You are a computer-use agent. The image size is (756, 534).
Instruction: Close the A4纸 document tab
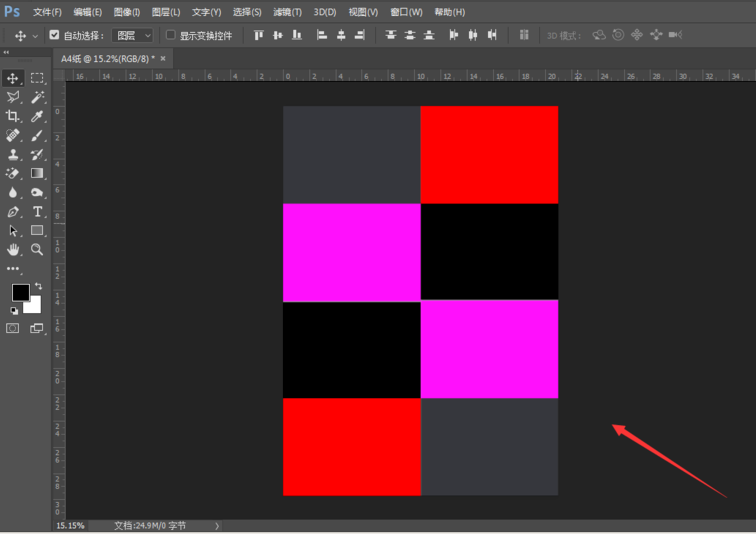tap(163, 59)
